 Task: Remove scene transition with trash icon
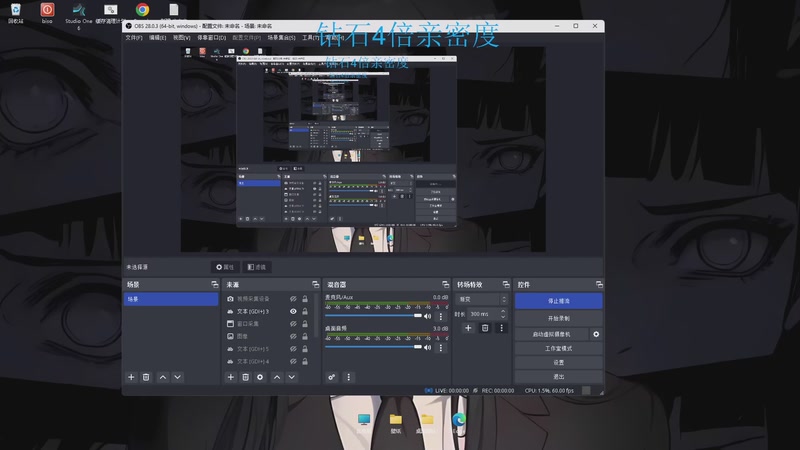485,328
